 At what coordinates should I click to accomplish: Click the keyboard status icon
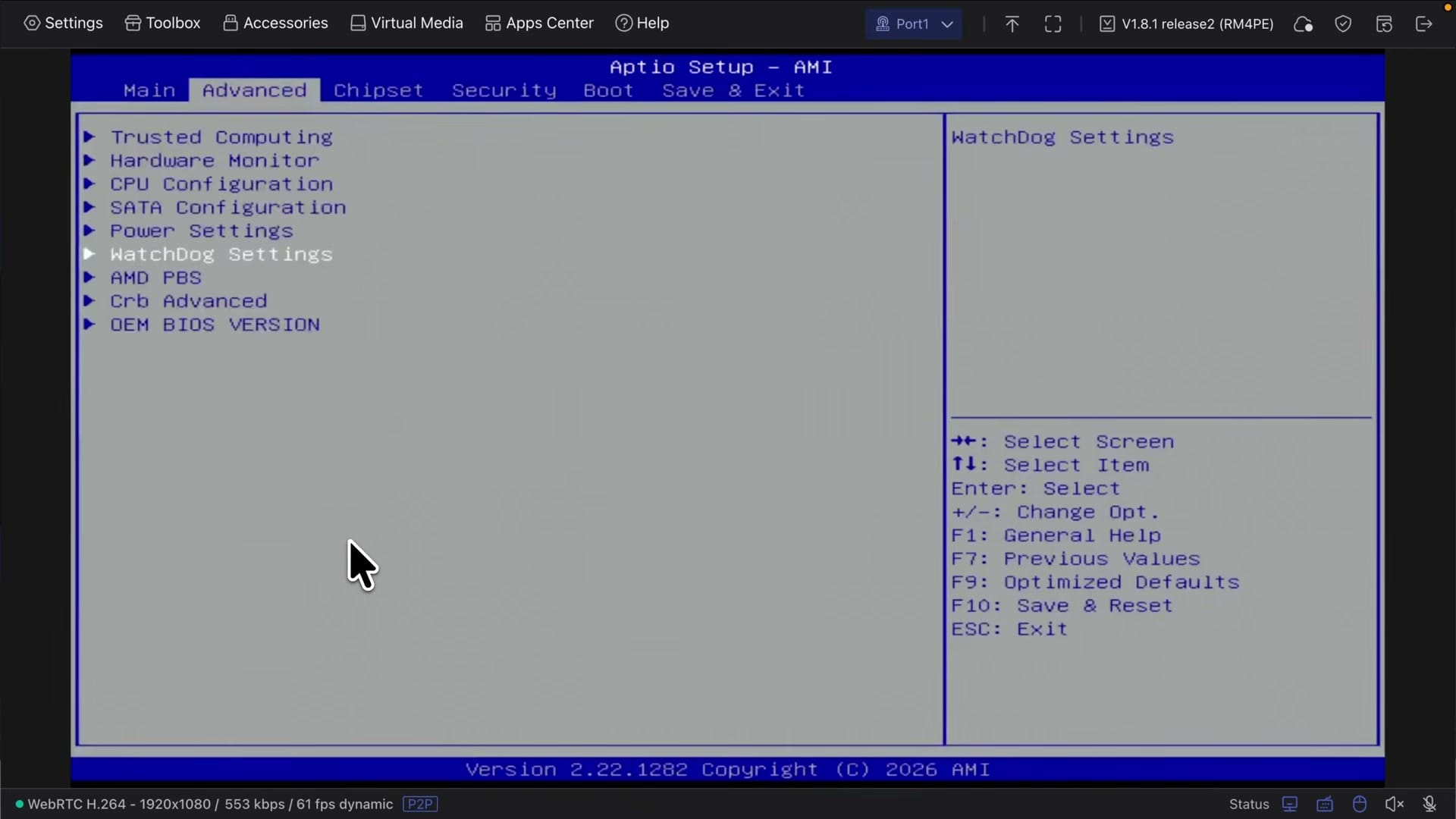[x=1325, y=804]
